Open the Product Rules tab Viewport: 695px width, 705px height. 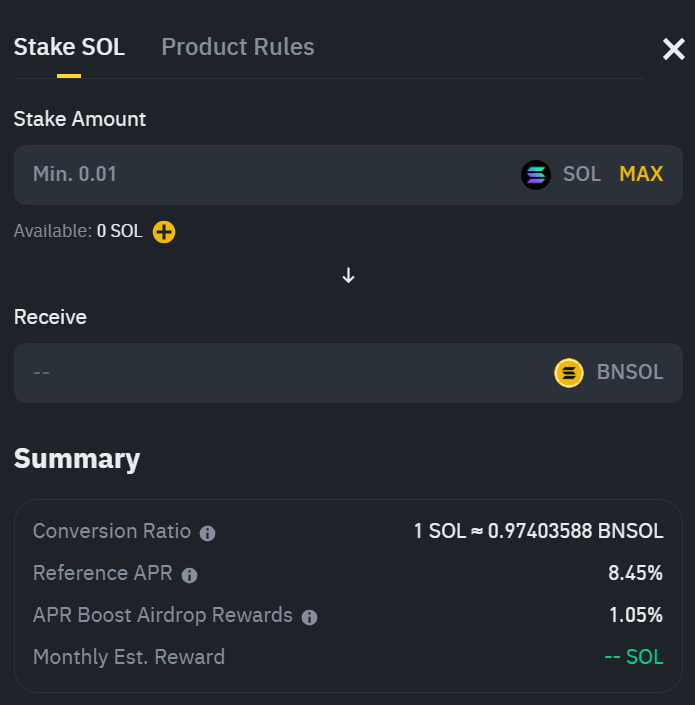(238, 47)
